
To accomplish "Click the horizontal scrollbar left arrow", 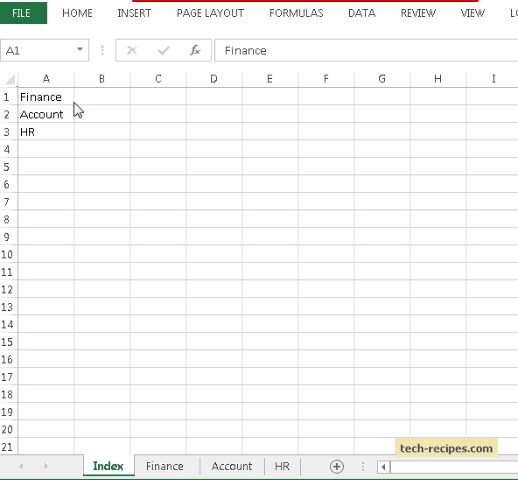I will (383, 467).
